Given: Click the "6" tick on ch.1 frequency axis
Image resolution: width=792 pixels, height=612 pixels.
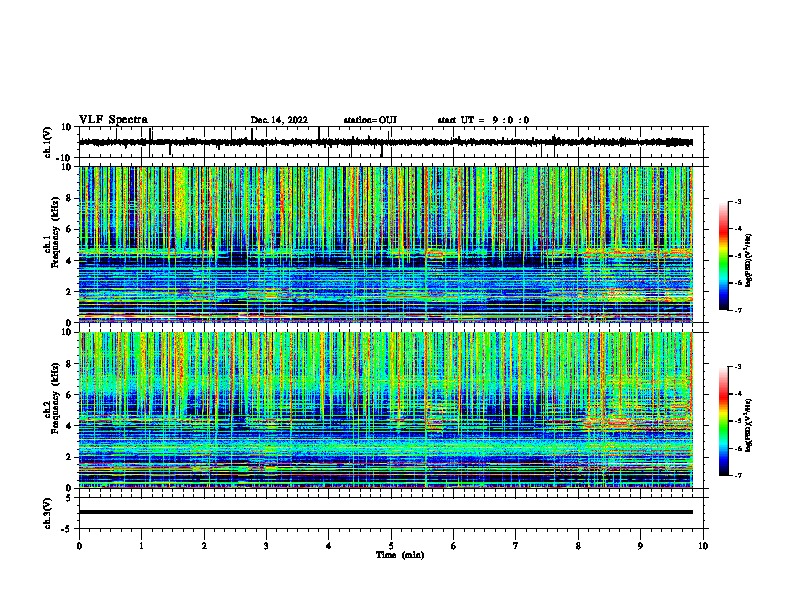Looking at the screenshot, I should coord(70,230).
